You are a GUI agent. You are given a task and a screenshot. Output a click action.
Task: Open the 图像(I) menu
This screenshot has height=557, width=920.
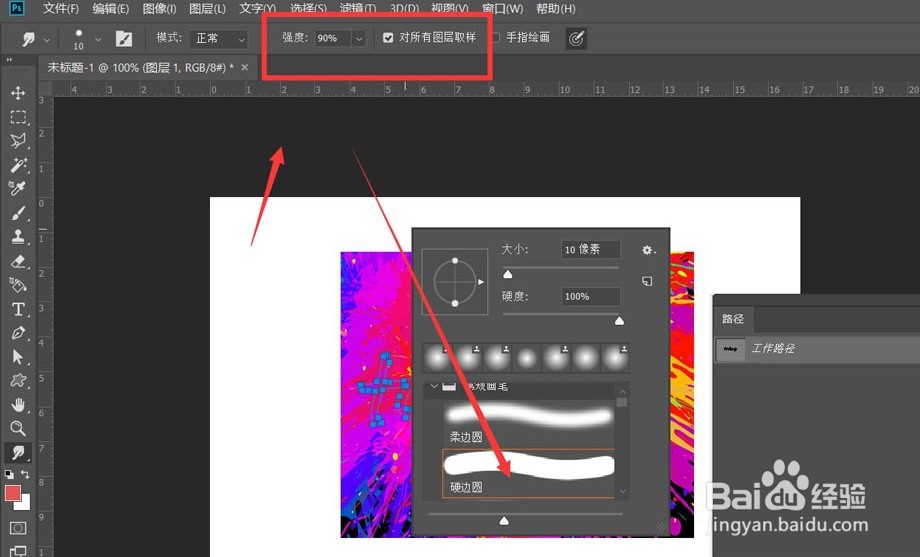[x=159, y=9]
